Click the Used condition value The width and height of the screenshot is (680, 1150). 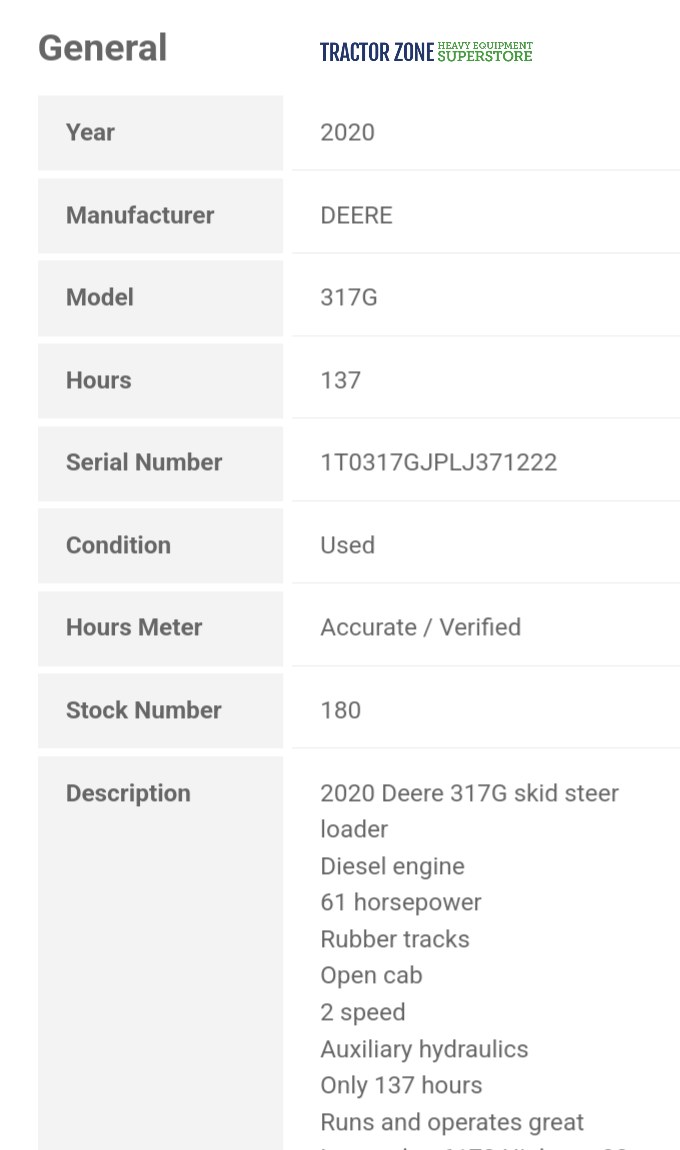coord(347,545)
